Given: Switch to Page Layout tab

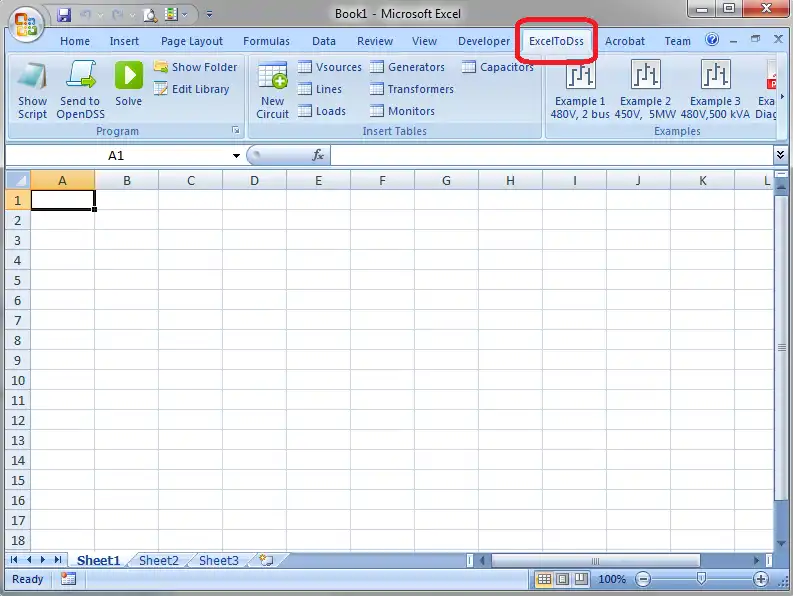Looking at the screenshot, I should tap(192, 41).
